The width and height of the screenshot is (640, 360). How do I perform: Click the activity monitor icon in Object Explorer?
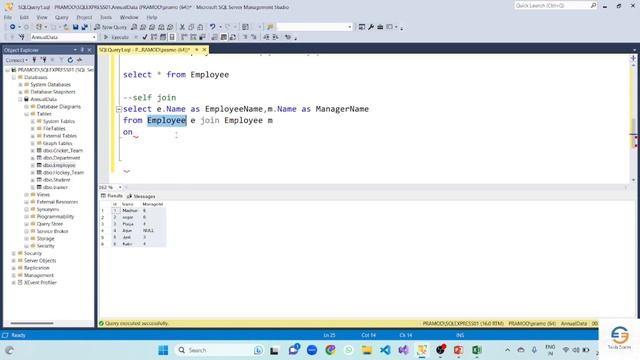point(80,60)
